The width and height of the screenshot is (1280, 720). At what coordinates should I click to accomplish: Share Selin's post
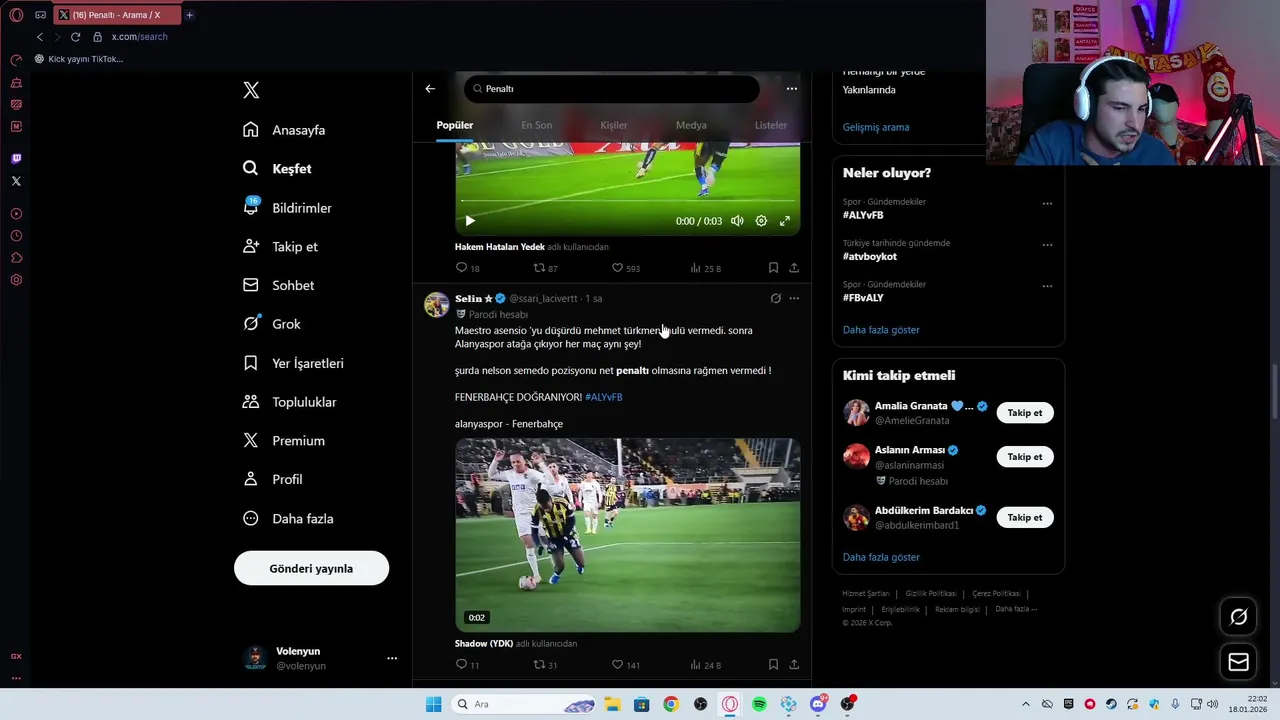794,665
